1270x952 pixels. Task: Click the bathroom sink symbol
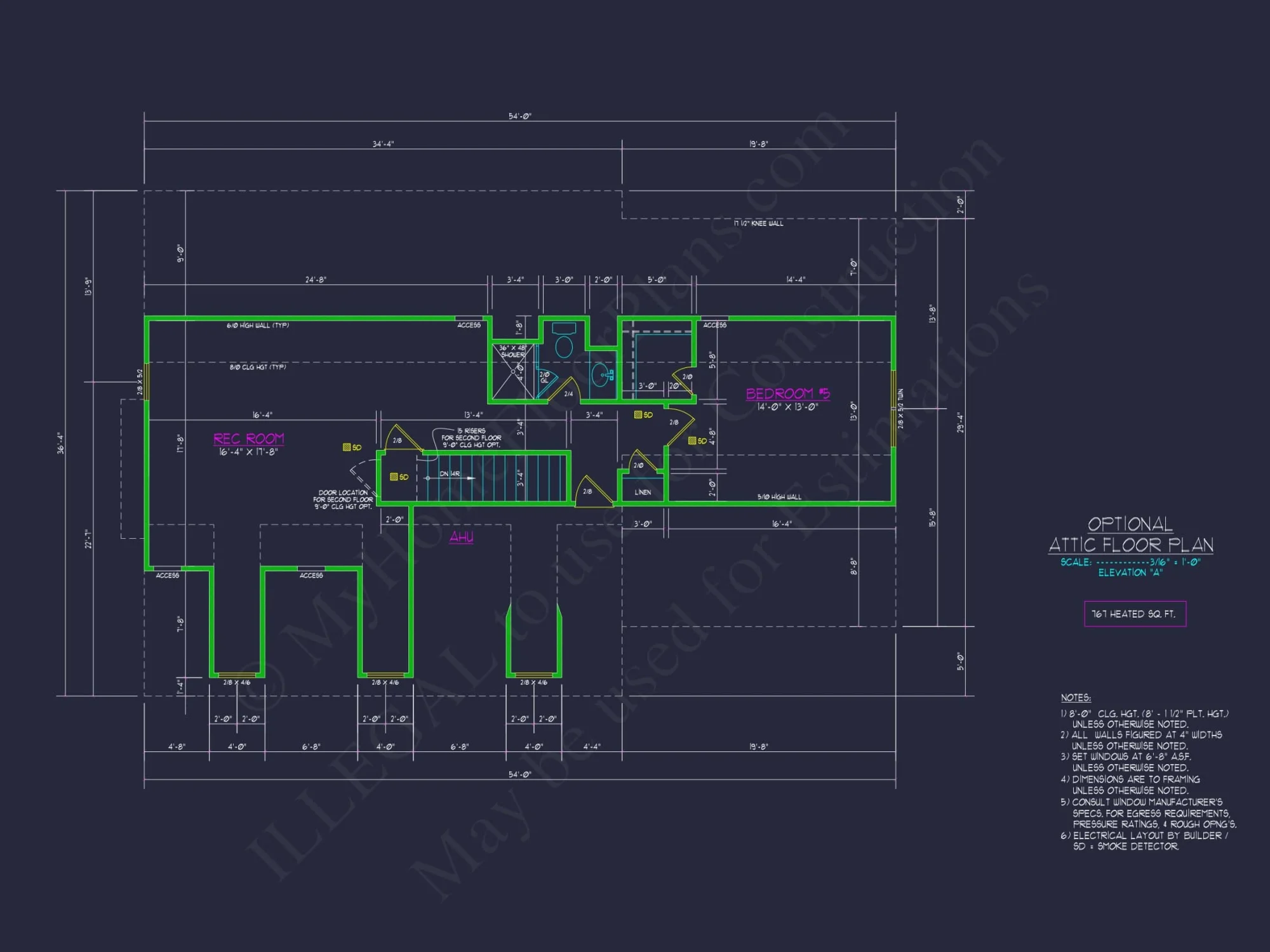point(600,376)
